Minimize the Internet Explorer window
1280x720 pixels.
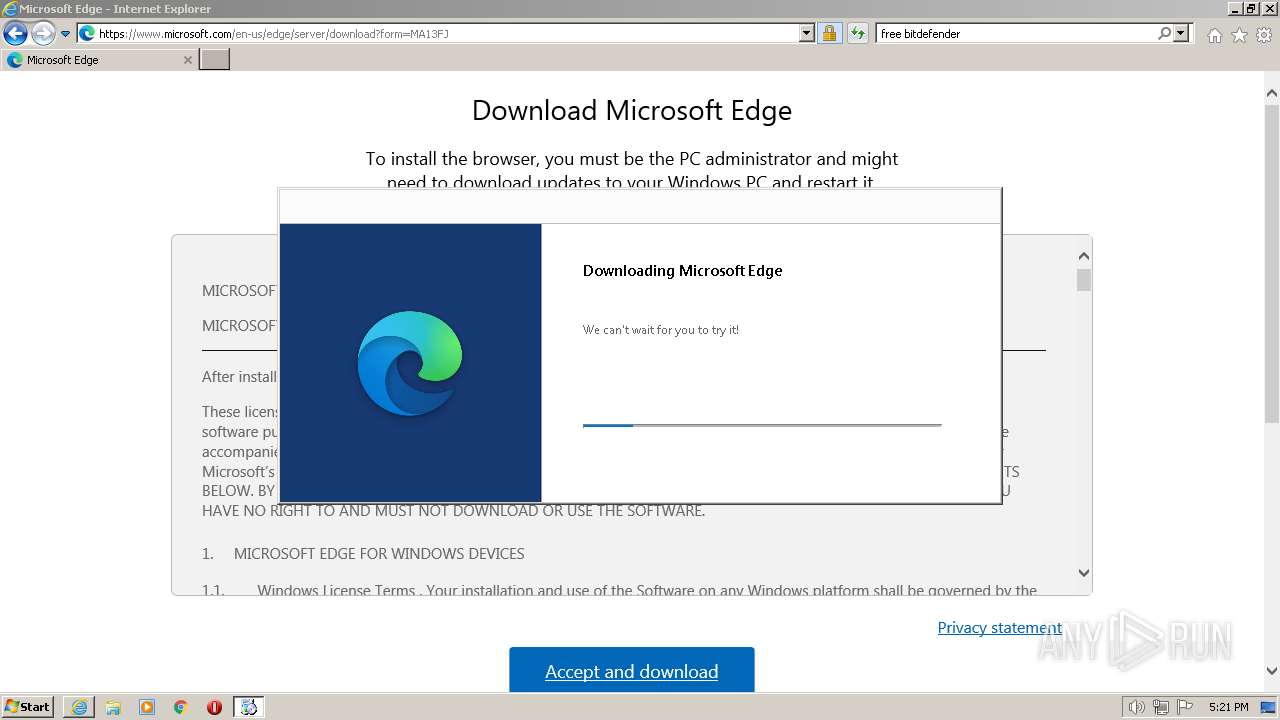[x=1237, y=9]
